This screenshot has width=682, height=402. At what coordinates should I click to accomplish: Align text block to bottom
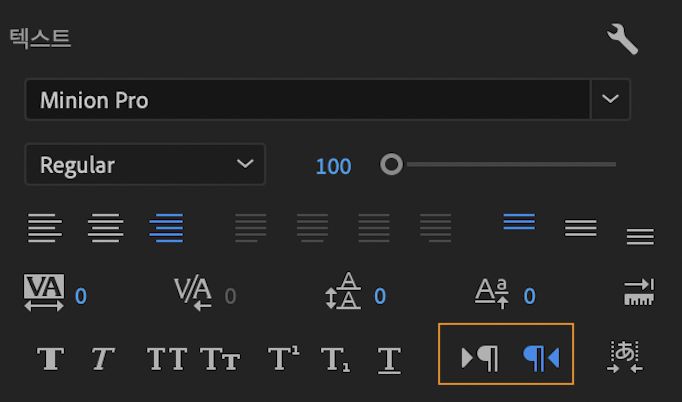[x=640, y=236]
